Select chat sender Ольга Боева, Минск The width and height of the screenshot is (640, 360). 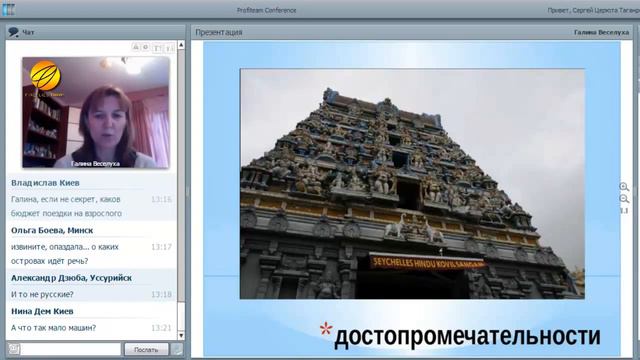52,230
